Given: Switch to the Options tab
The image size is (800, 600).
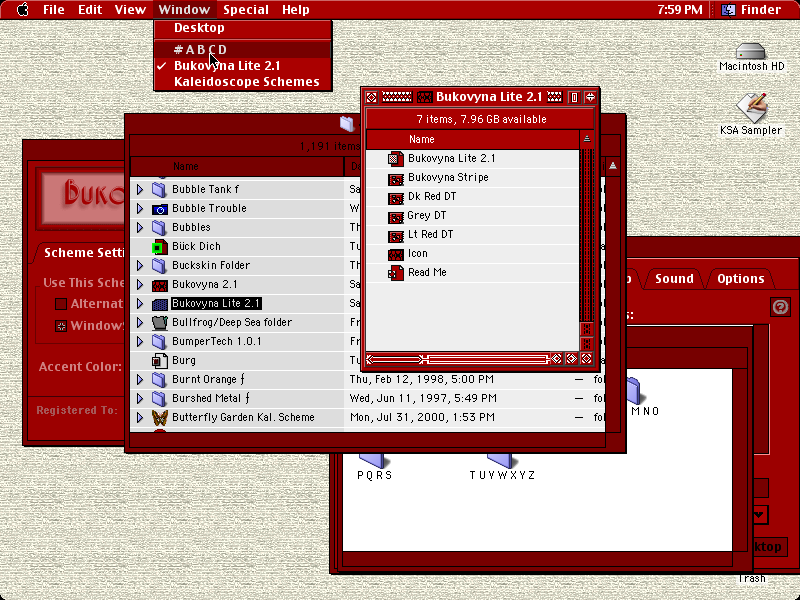Looking at the screenshot, I should (740, 279).
